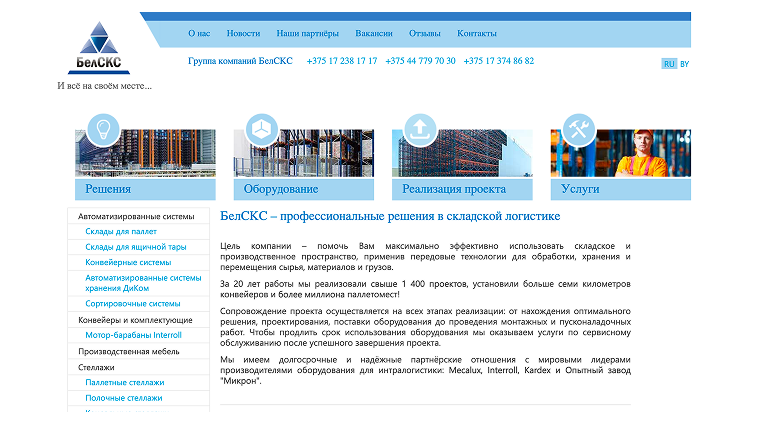Click the upload arrow icon above Реализация проекта

[x=420, y=130]
